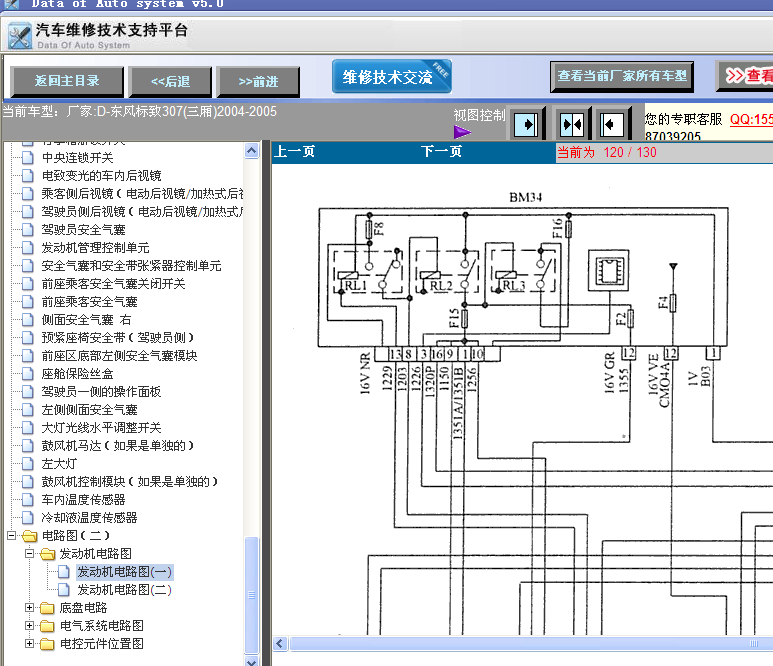Image resolution: width=773 pixels, height=666 pixels.
Task: Open the QQ customer service link
Action: [x=751, y=119]
